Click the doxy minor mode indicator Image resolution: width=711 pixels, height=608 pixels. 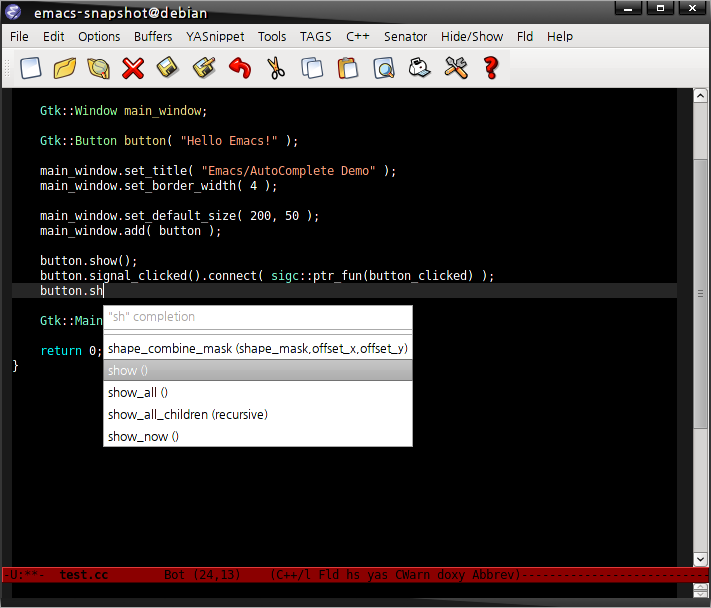(x=451, y=575)
